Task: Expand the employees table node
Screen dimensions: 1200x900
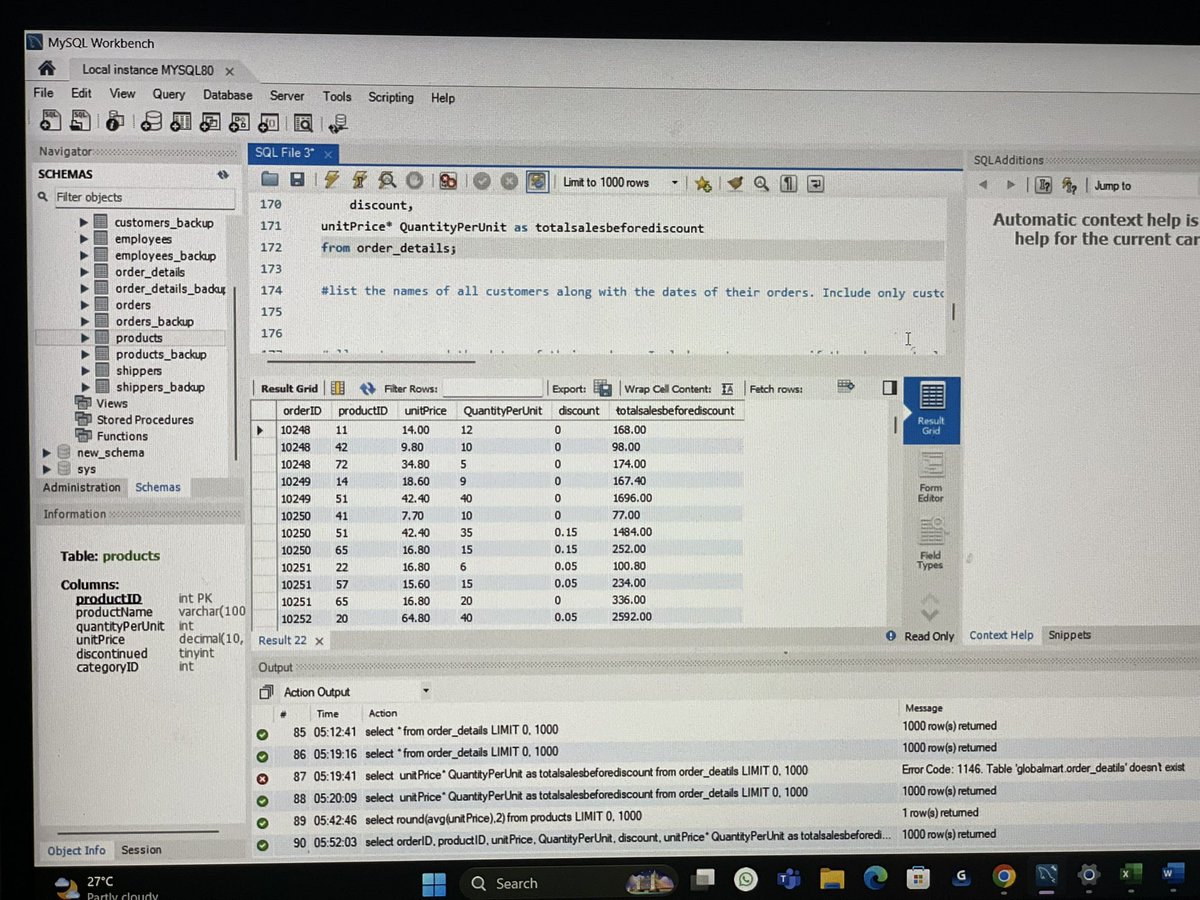Action: (x=85, y=239)
